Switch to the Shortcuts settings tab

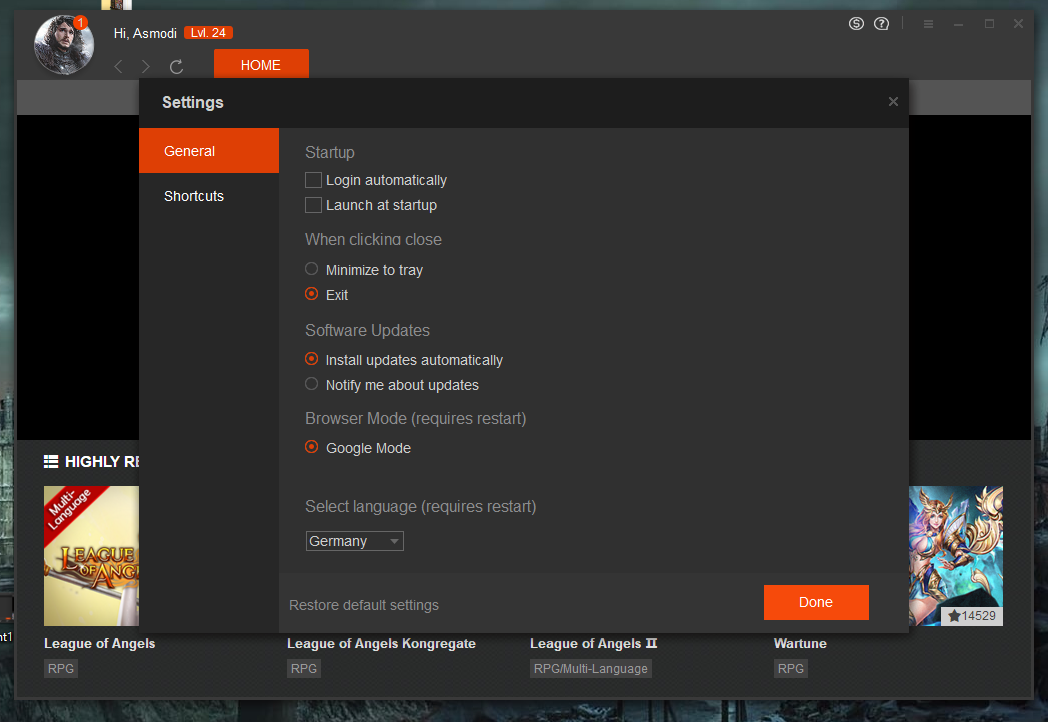coord(194,196)
